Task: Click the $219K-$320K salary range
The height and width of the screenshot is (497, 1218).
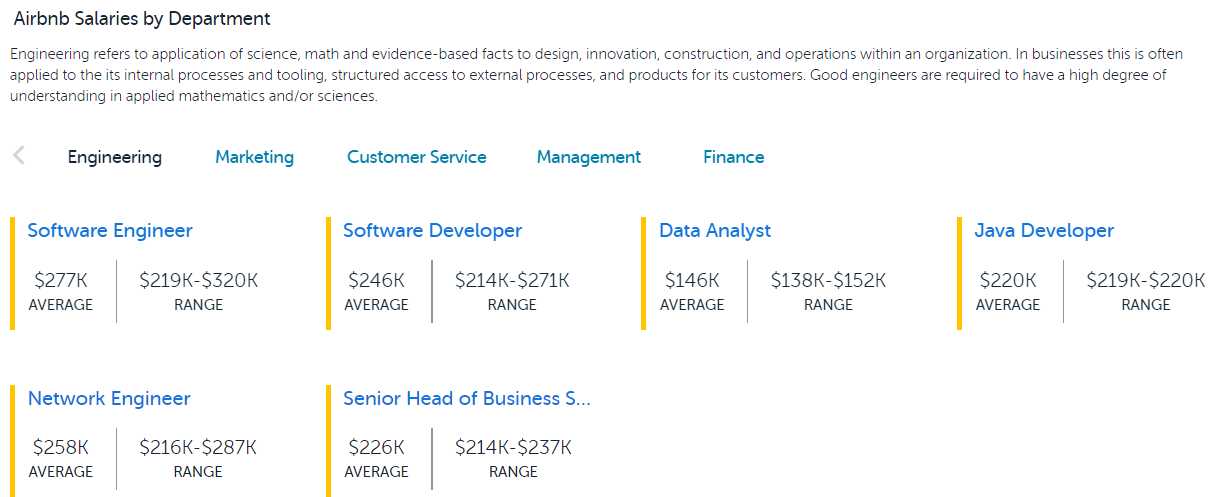Action: click(x=198, y=281)
